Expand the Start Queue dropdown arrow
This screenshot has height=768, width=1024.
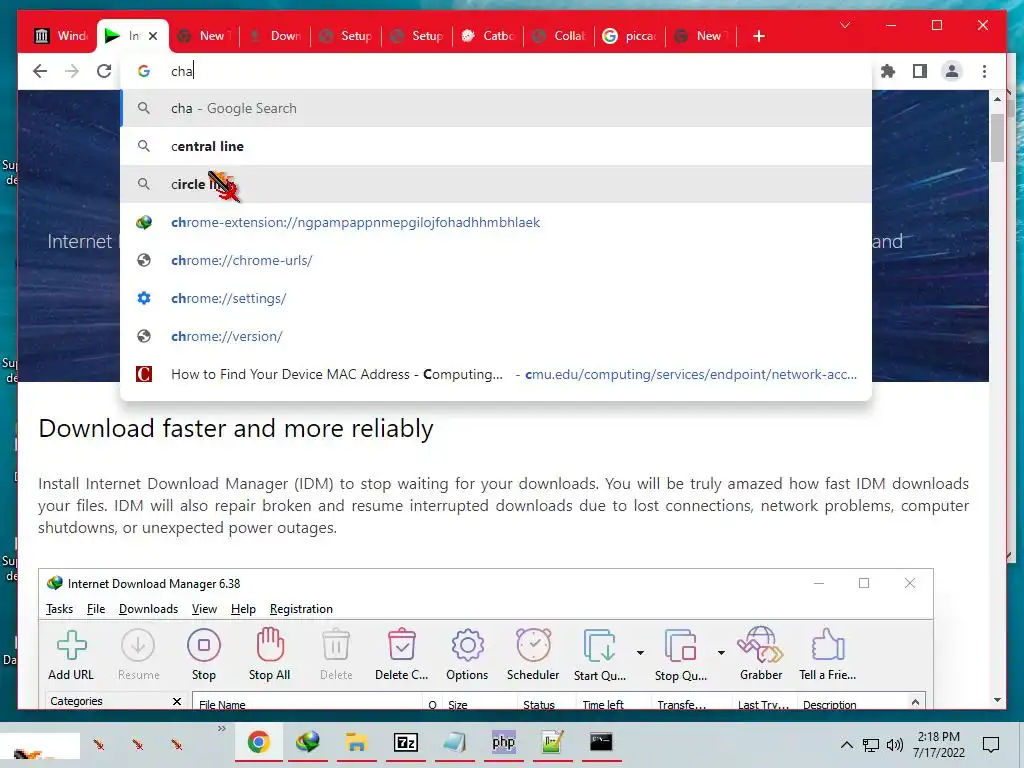click(x=640, y=652)
